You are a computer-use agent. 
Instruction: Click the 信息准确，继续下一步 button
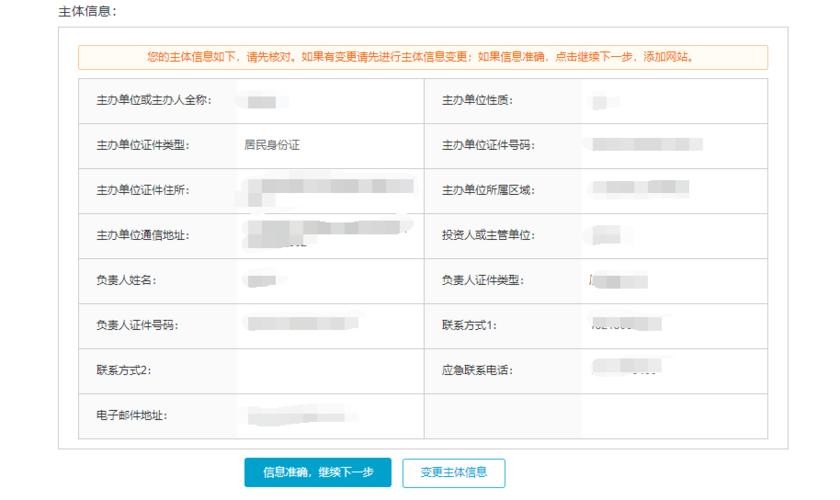318,472
